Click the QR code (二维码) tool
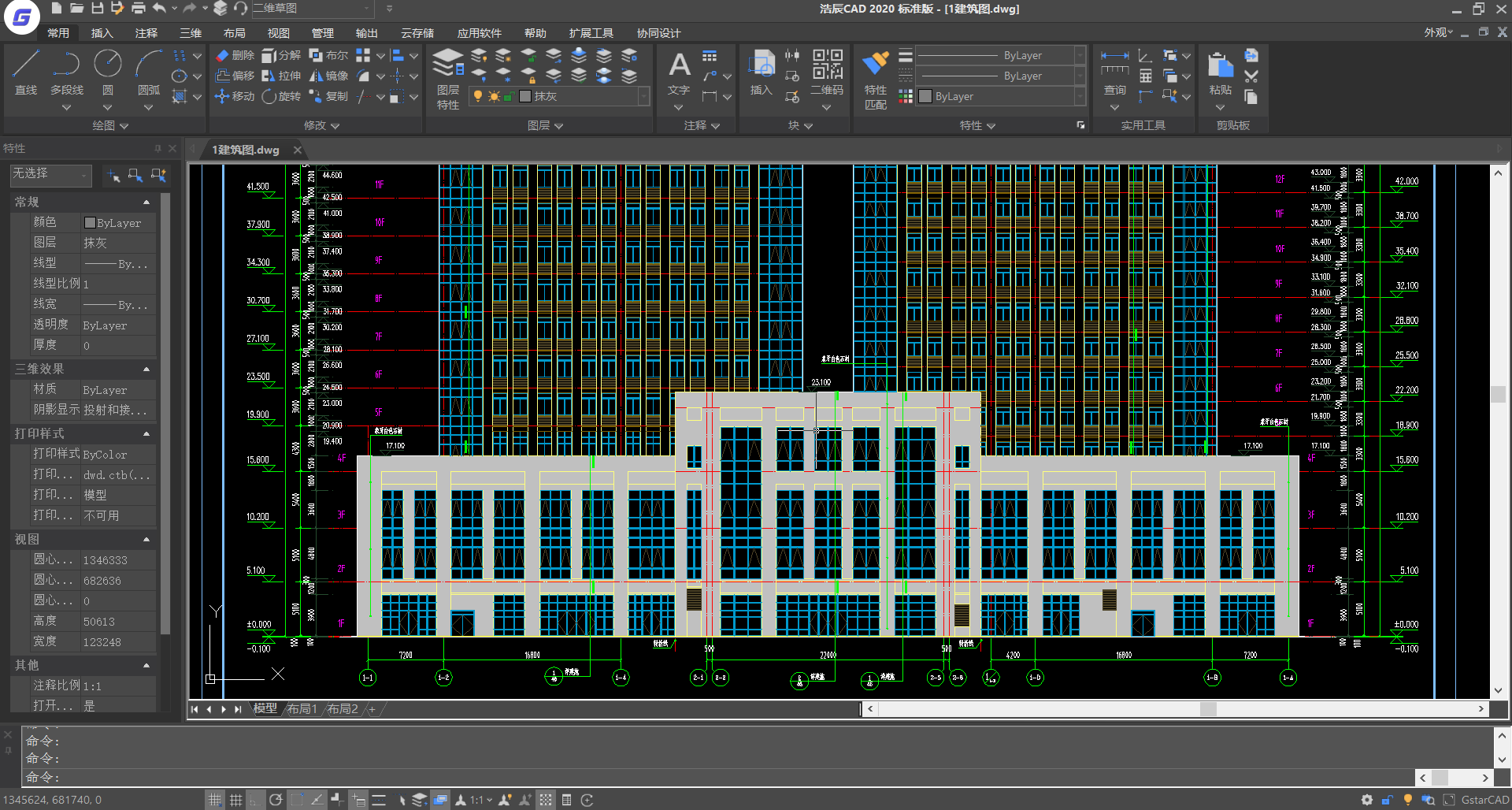The image size is (1512, 810). [x=827, y=72]
